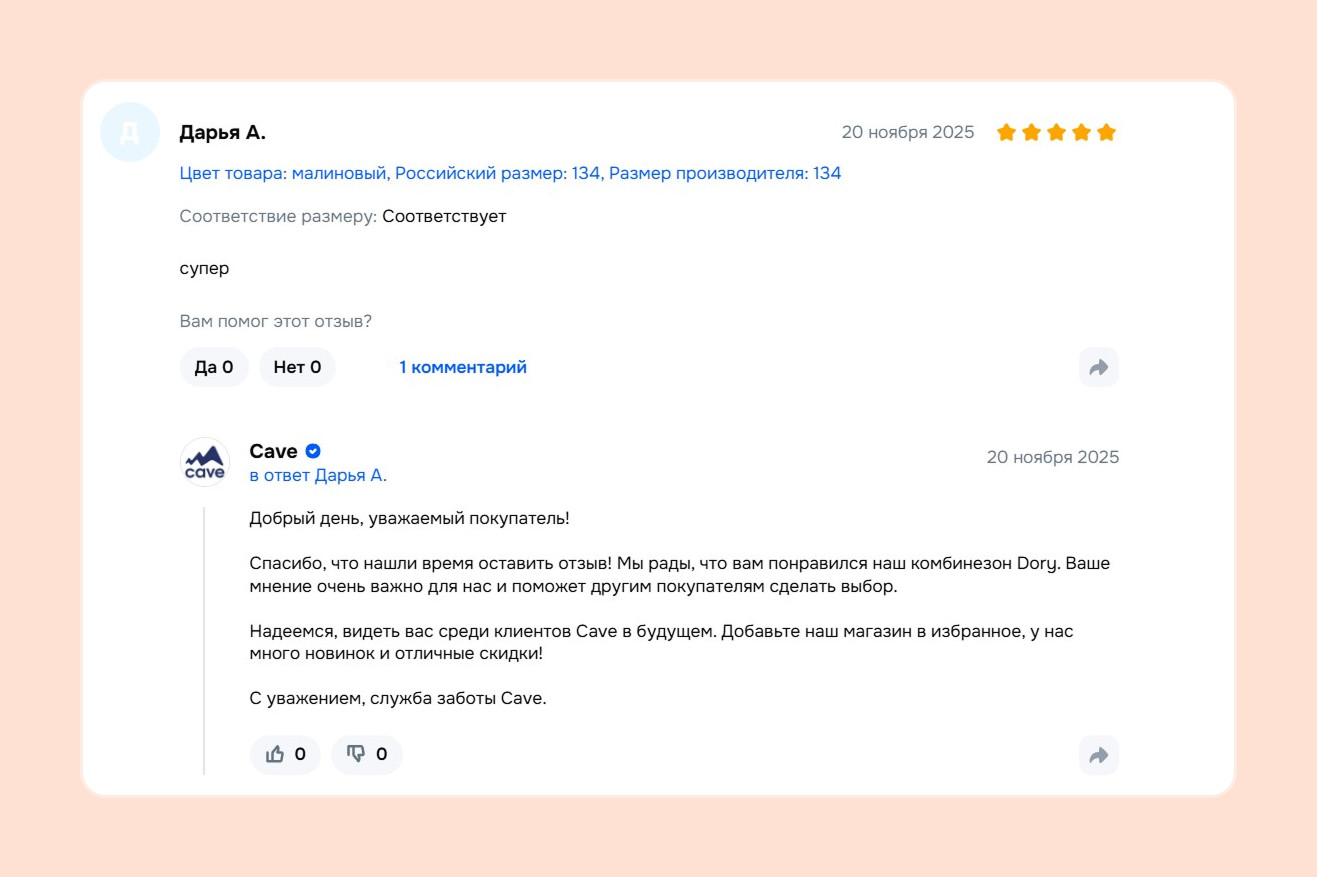This screenshot has height=877, width=1317.
Task: Click the Дарья А. round avatar
Action: (x=130, y=132)
